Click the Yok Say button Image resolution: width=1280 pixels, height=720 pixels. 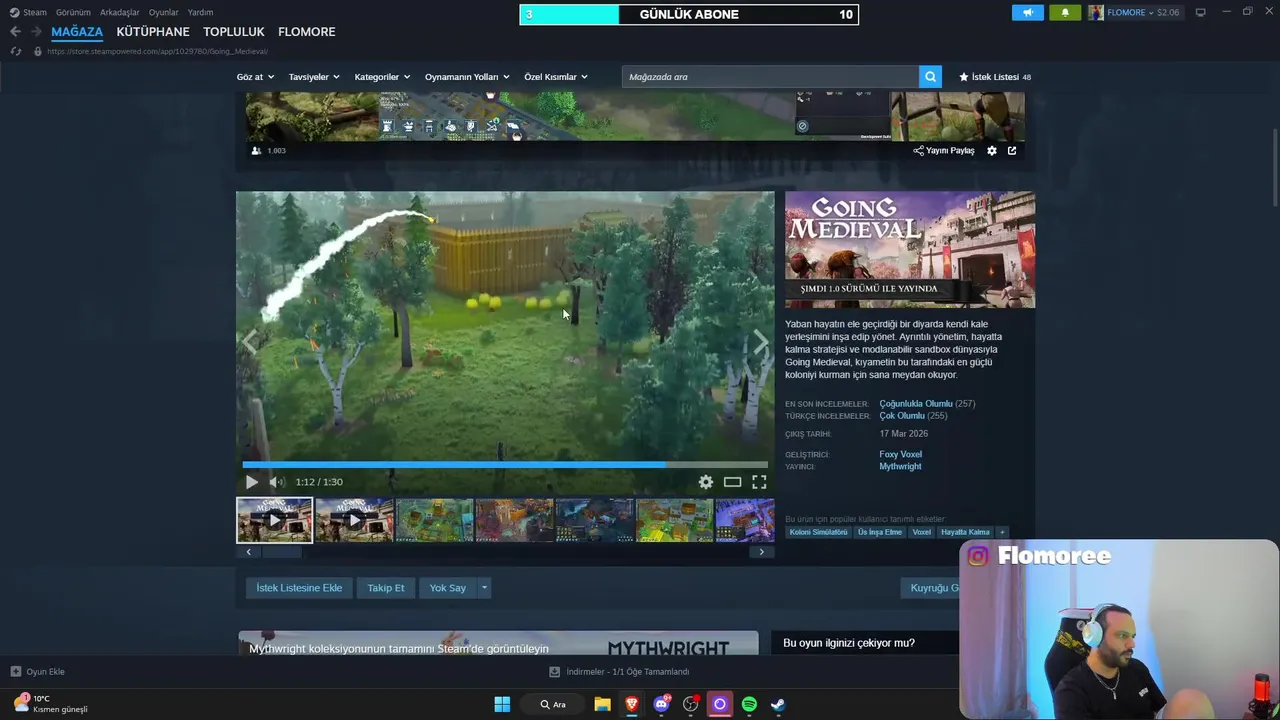coord(448,588)
